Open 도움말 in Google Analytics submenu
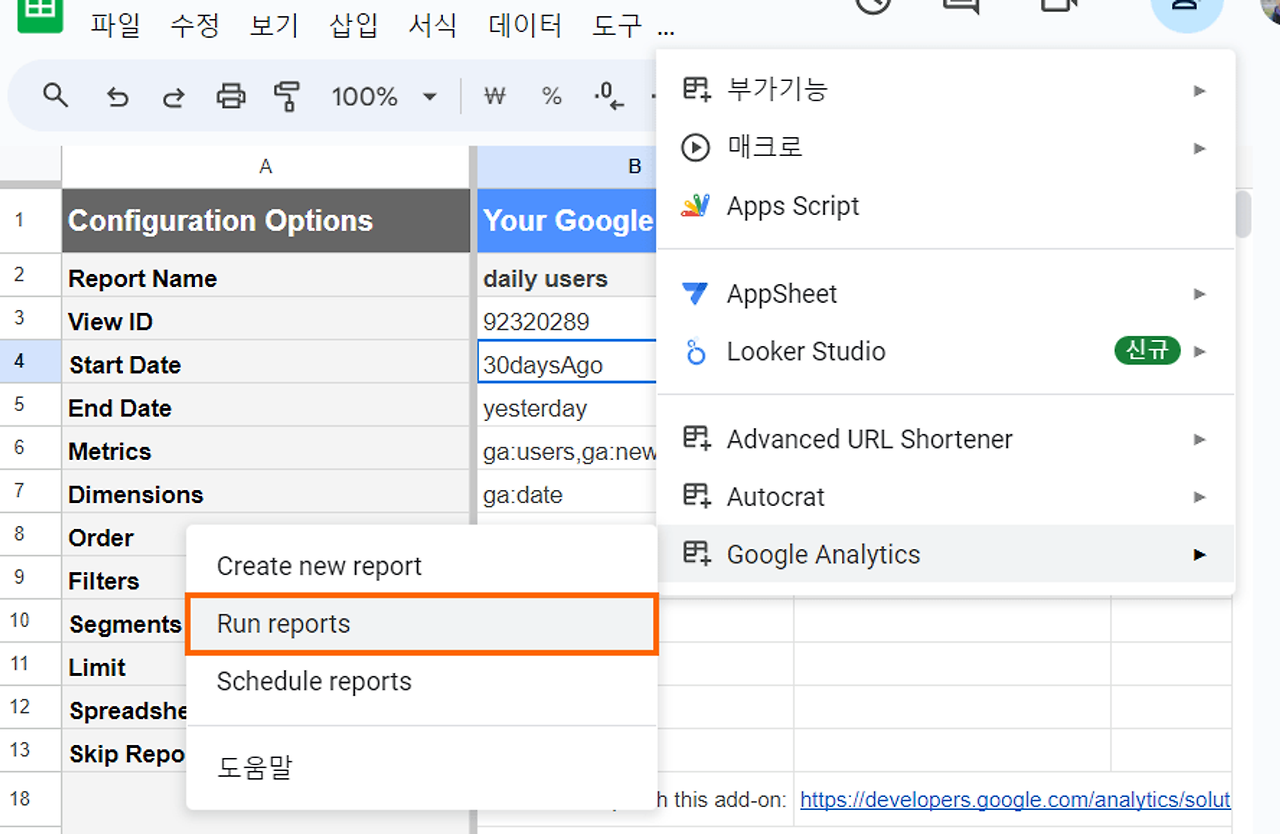Viewport: 1280px width, 834px height. 422,769
